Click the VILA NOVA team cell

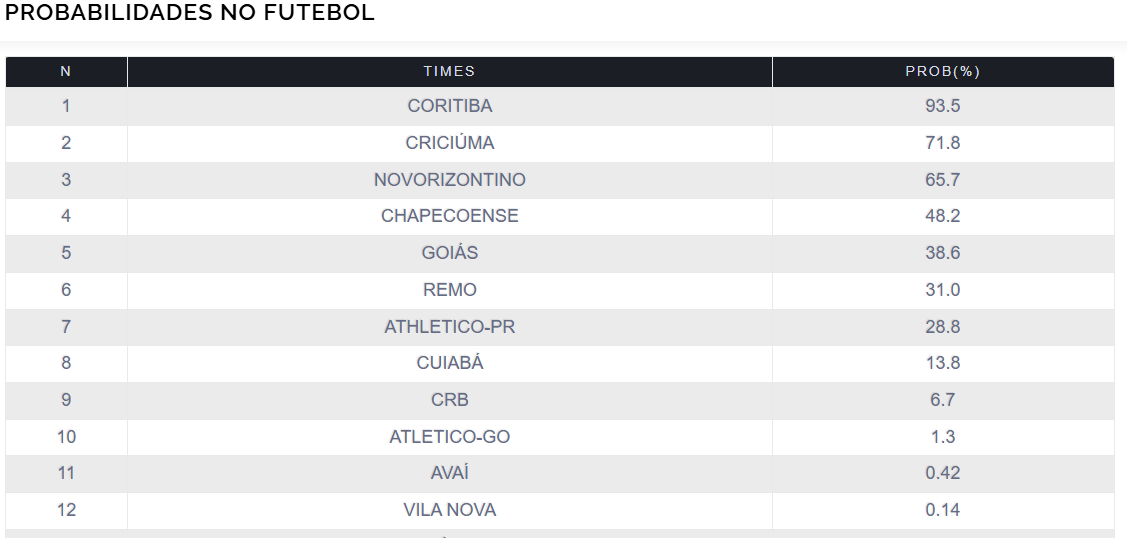click(x=449, y=510)
